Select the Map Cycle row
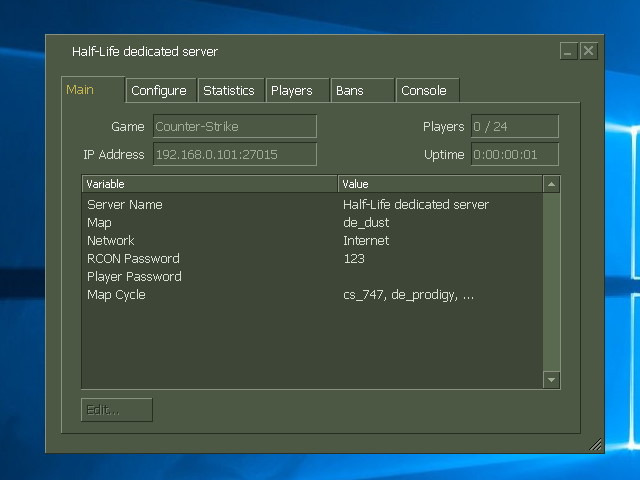This screenshot has height=480, width=640. tap(313, 294)
